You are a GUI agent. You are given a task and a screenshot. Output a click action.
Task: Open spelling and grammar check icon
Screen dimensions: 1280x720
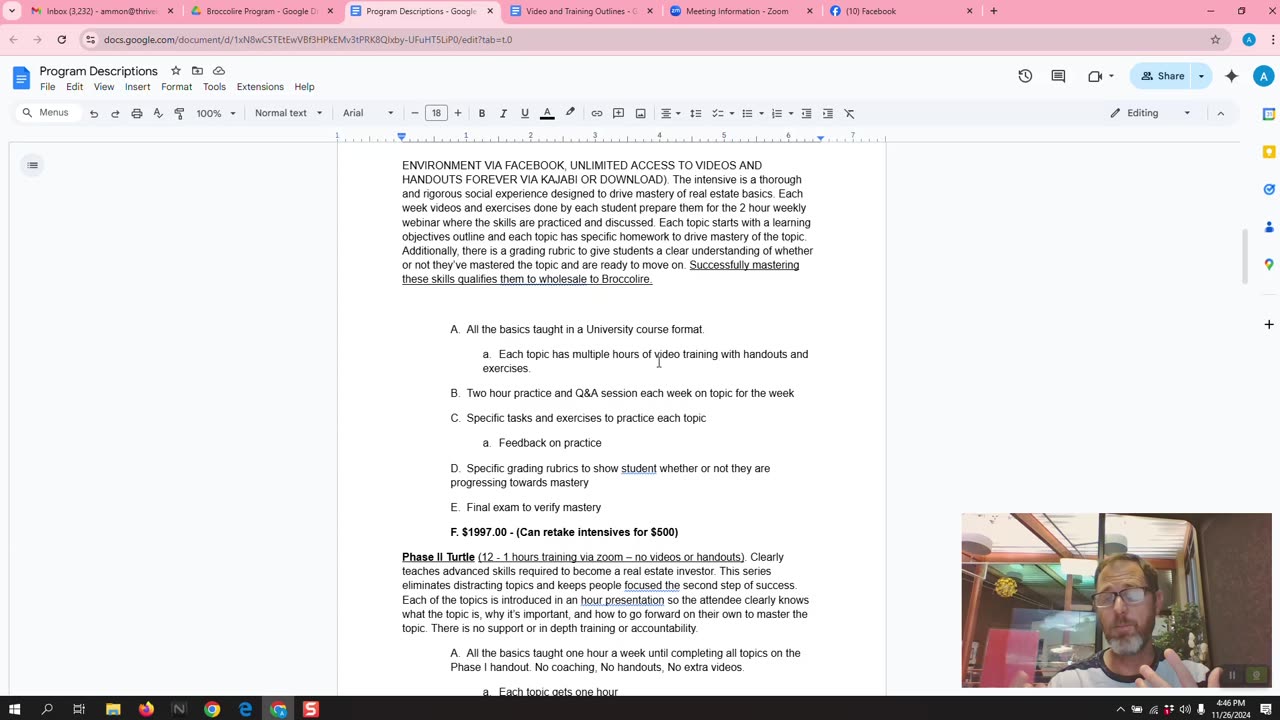[158, 113]
